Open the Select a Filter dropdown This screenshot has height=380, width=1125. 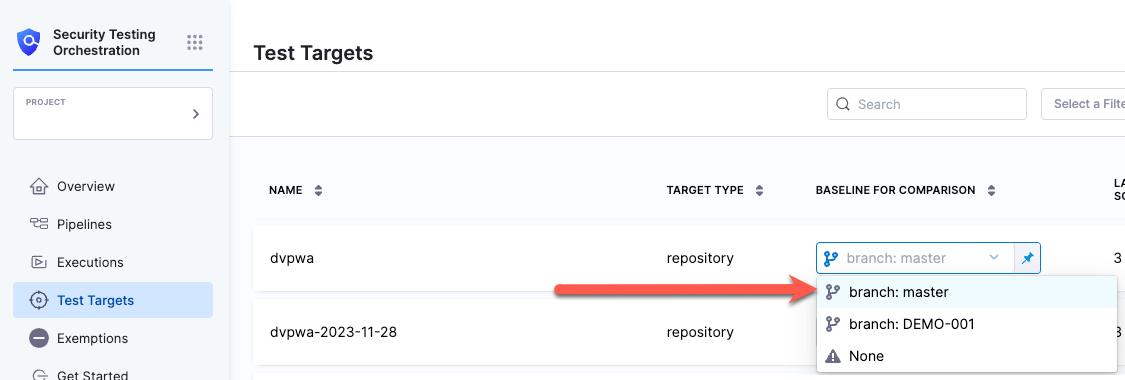pos(1083,104)
